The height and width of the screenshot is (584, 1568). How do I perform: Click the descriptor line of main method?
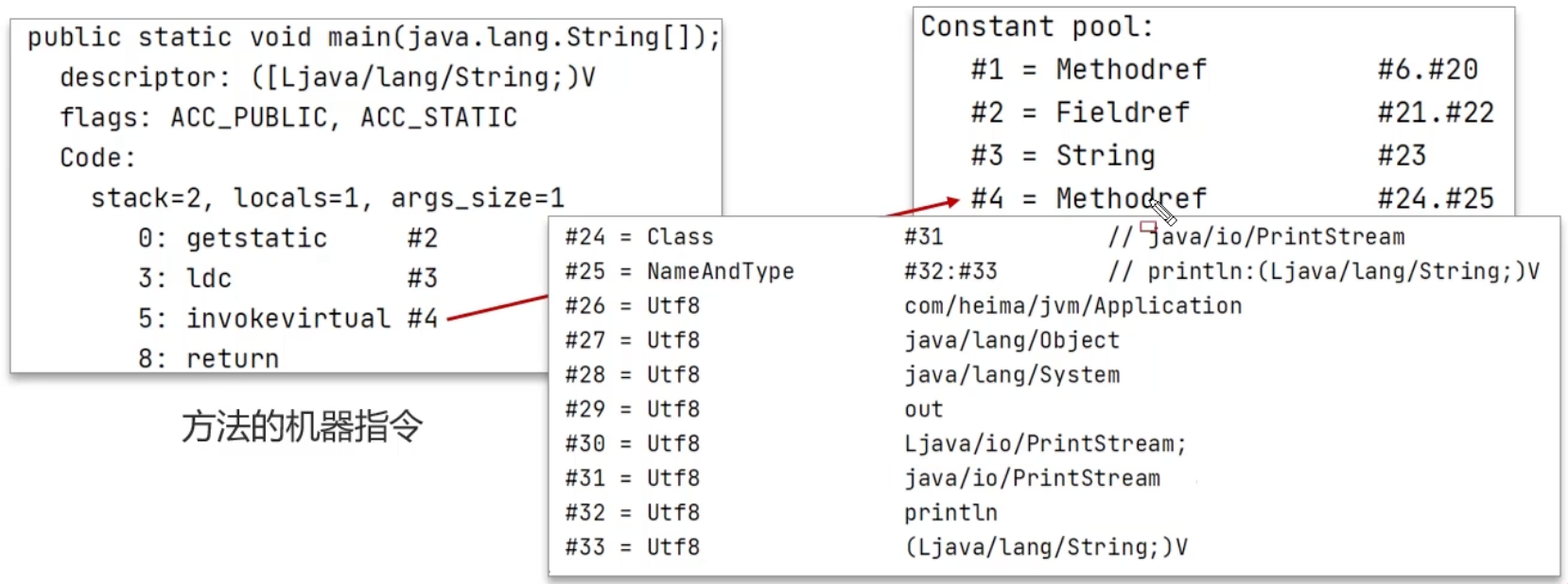(327, 77)
